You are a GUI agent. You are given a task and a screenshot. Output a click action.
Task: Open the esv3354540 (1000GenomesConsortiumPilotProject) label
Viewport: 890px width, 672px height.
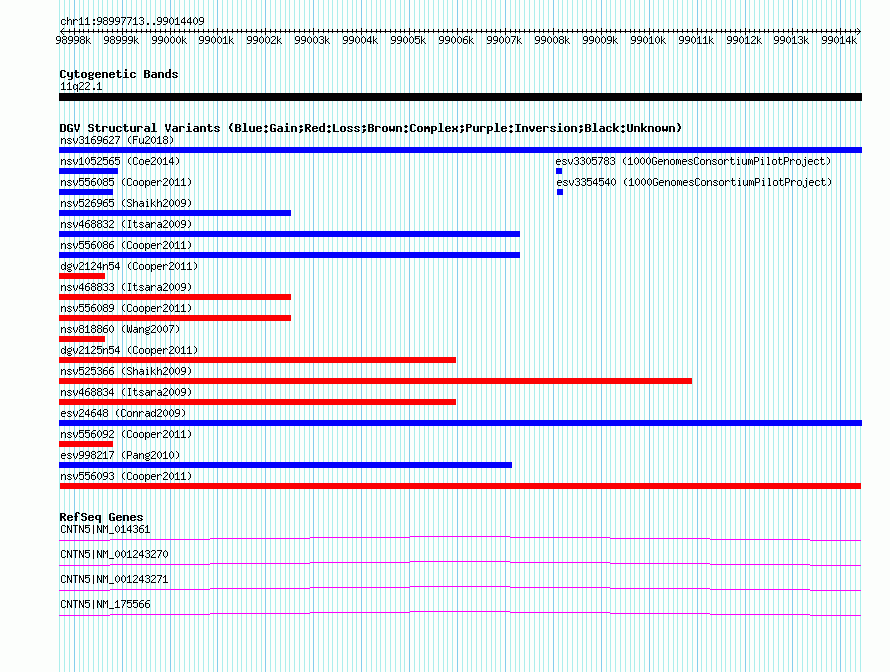694,182
